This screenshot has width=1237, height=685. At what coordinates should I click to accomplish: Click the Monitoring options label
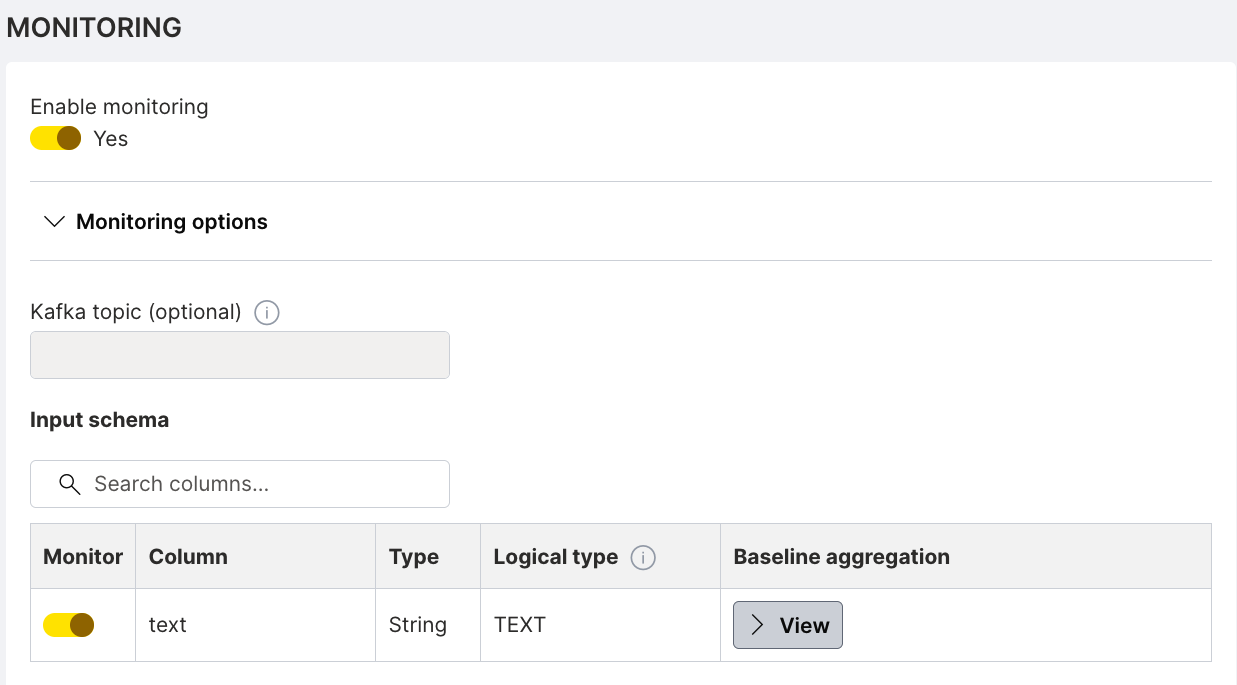point(171,221)
